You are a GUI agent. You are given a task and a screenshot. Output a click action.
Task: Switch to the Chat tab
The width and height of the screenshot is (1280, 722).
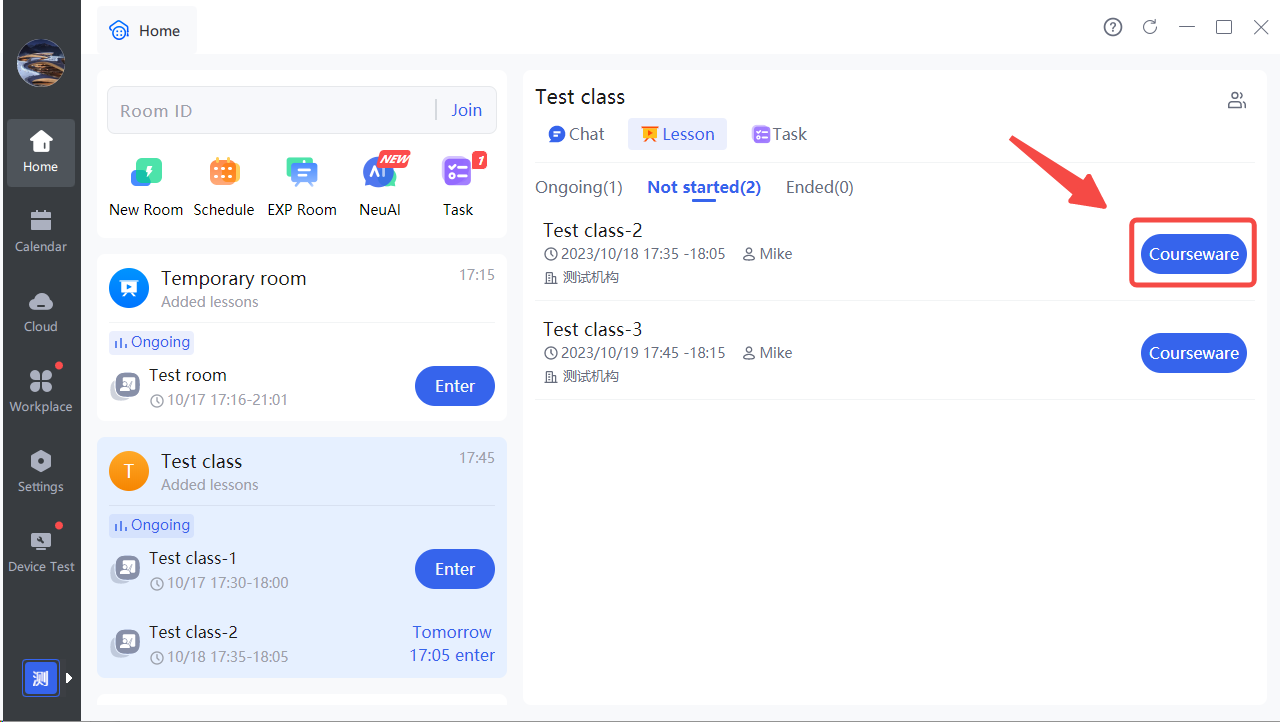click(577, 134)
